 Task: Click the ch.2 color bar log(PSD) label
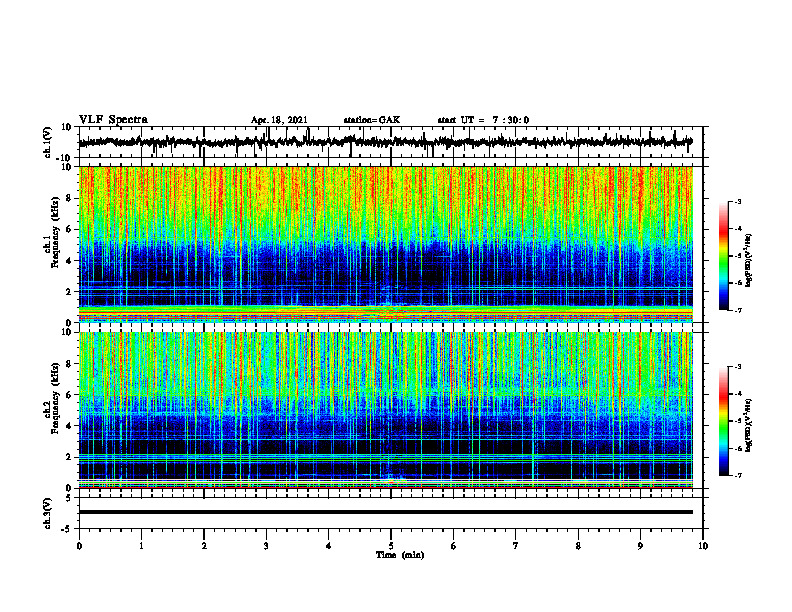[749, 425]
